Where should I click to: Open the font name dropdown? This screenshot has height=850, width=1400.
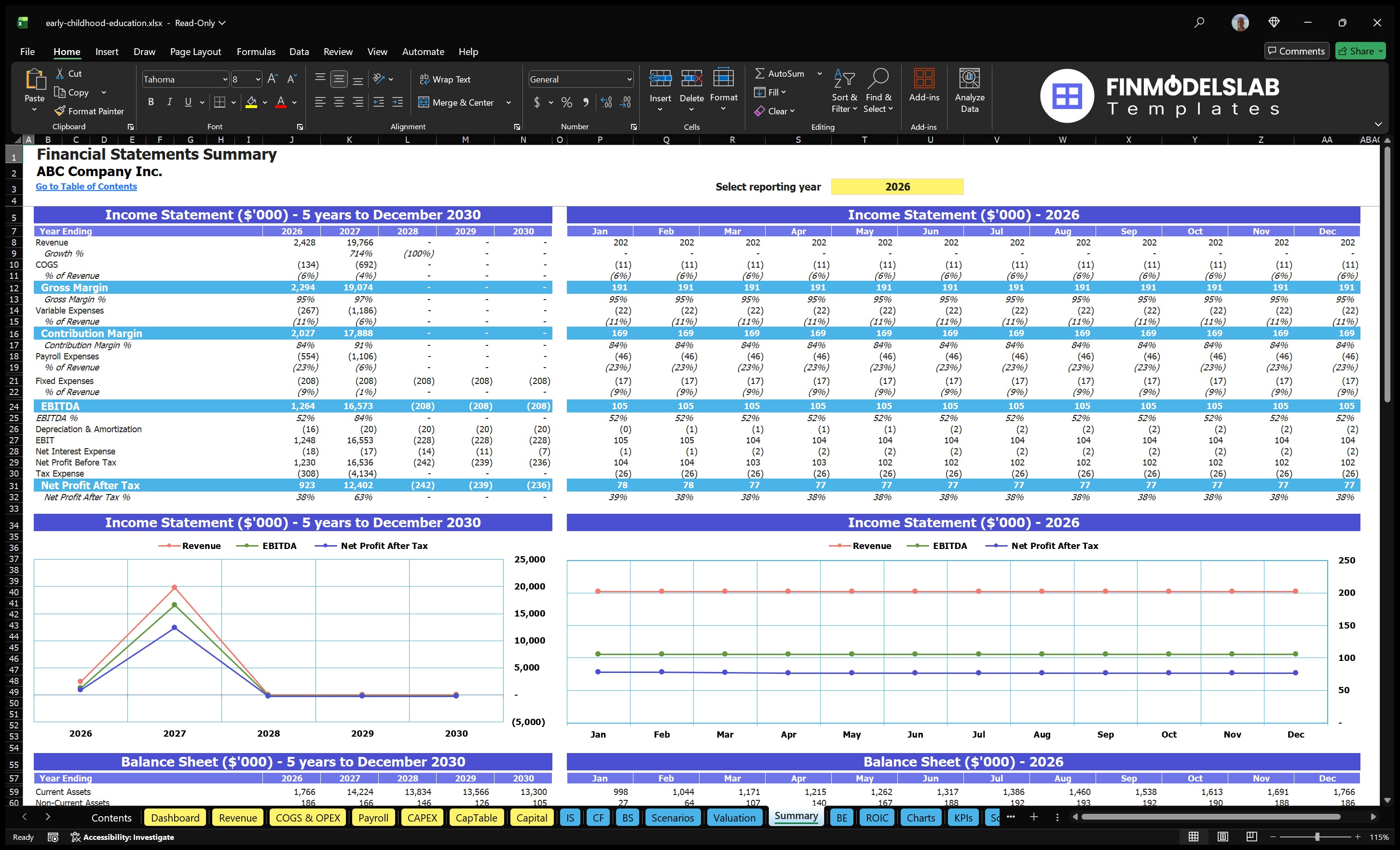pos(225,79)
